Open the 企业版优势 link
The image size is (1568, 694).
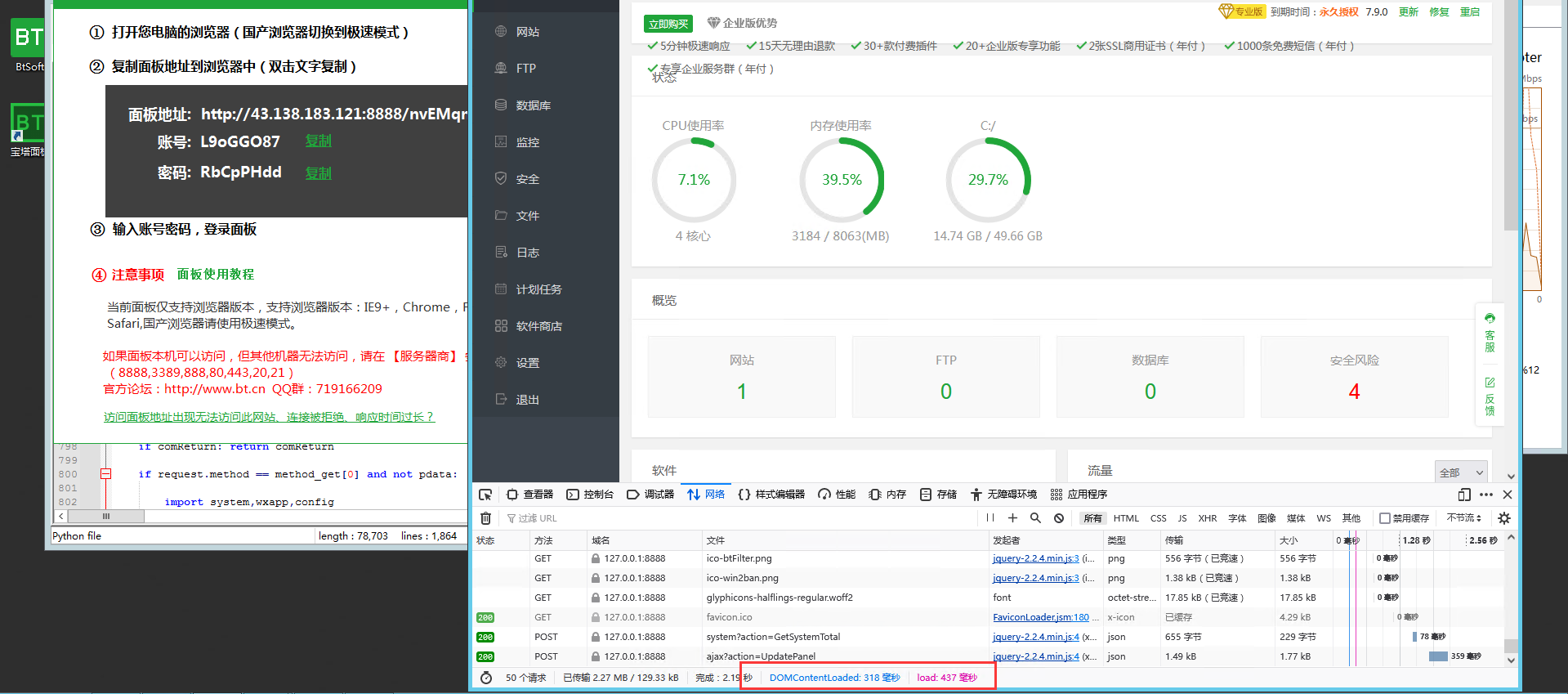[743, 23]
